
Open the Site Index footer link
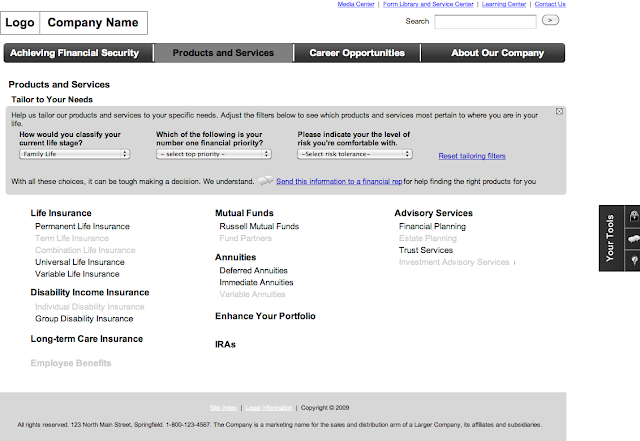pyautogui.click(x=223, y=408)
